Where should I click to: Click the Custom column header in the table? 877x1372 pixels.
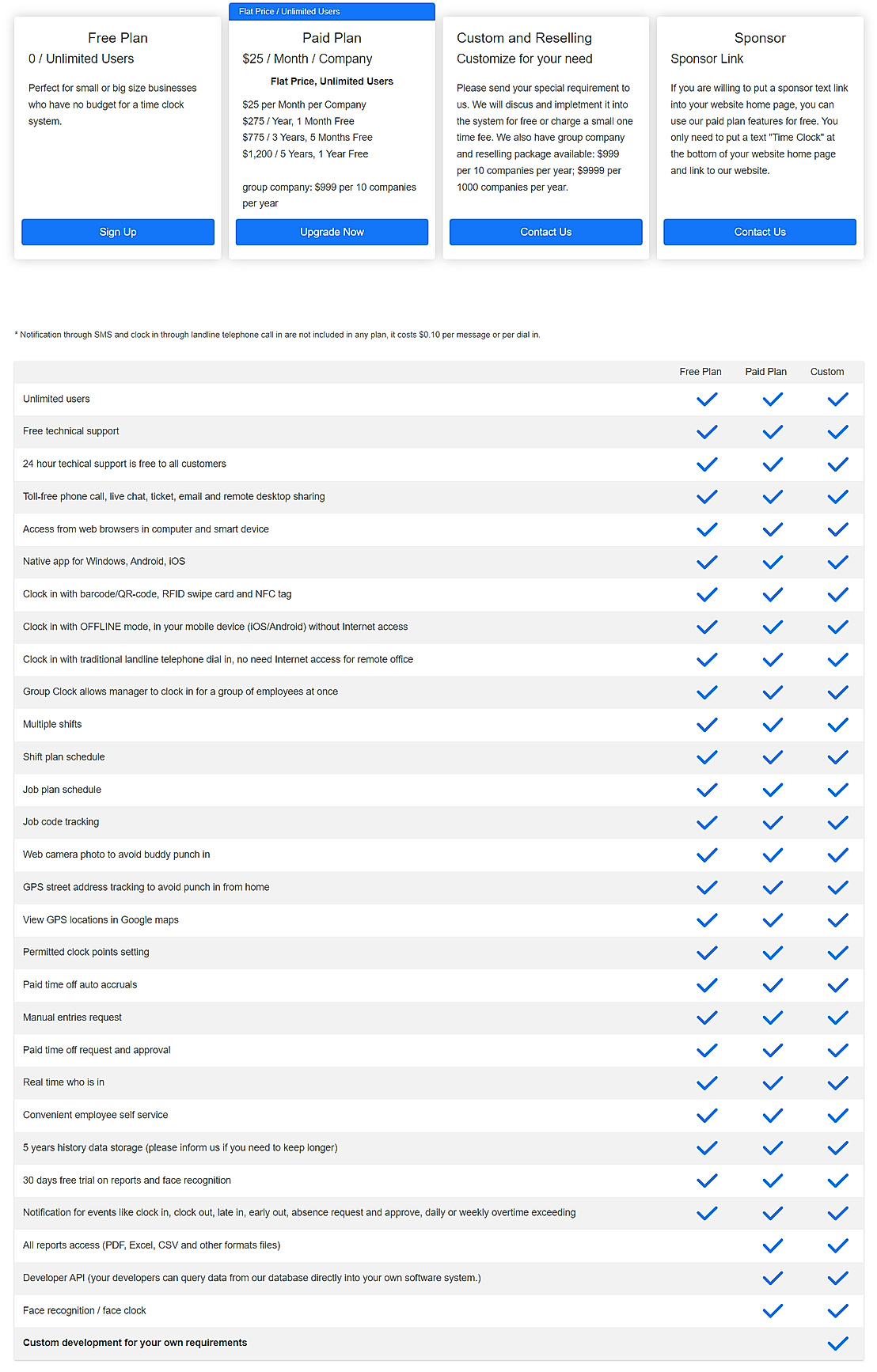pos(827,371)
